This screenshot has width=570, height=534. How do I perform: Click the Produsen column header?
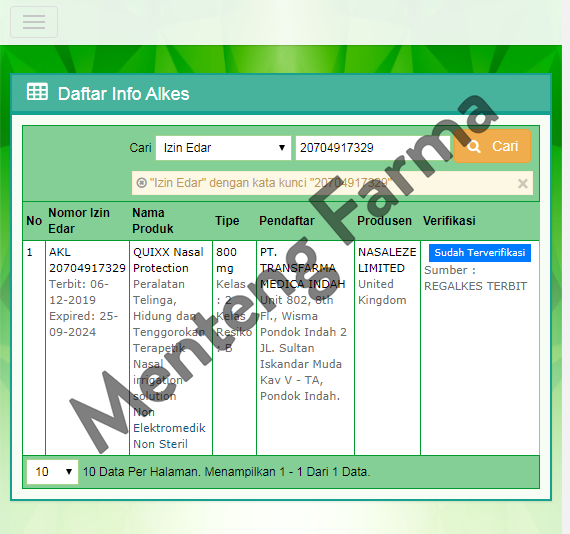384,221
